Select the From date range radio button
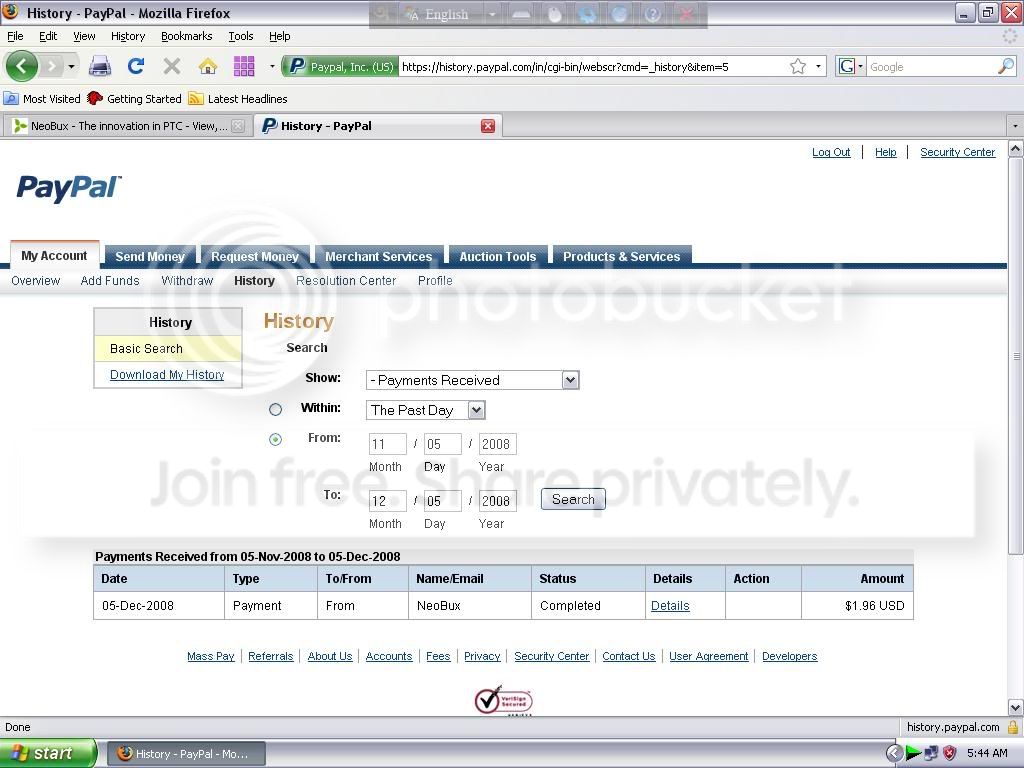Image resolution: width=1024 pixels, height=768 pixels. click(276, 440)
